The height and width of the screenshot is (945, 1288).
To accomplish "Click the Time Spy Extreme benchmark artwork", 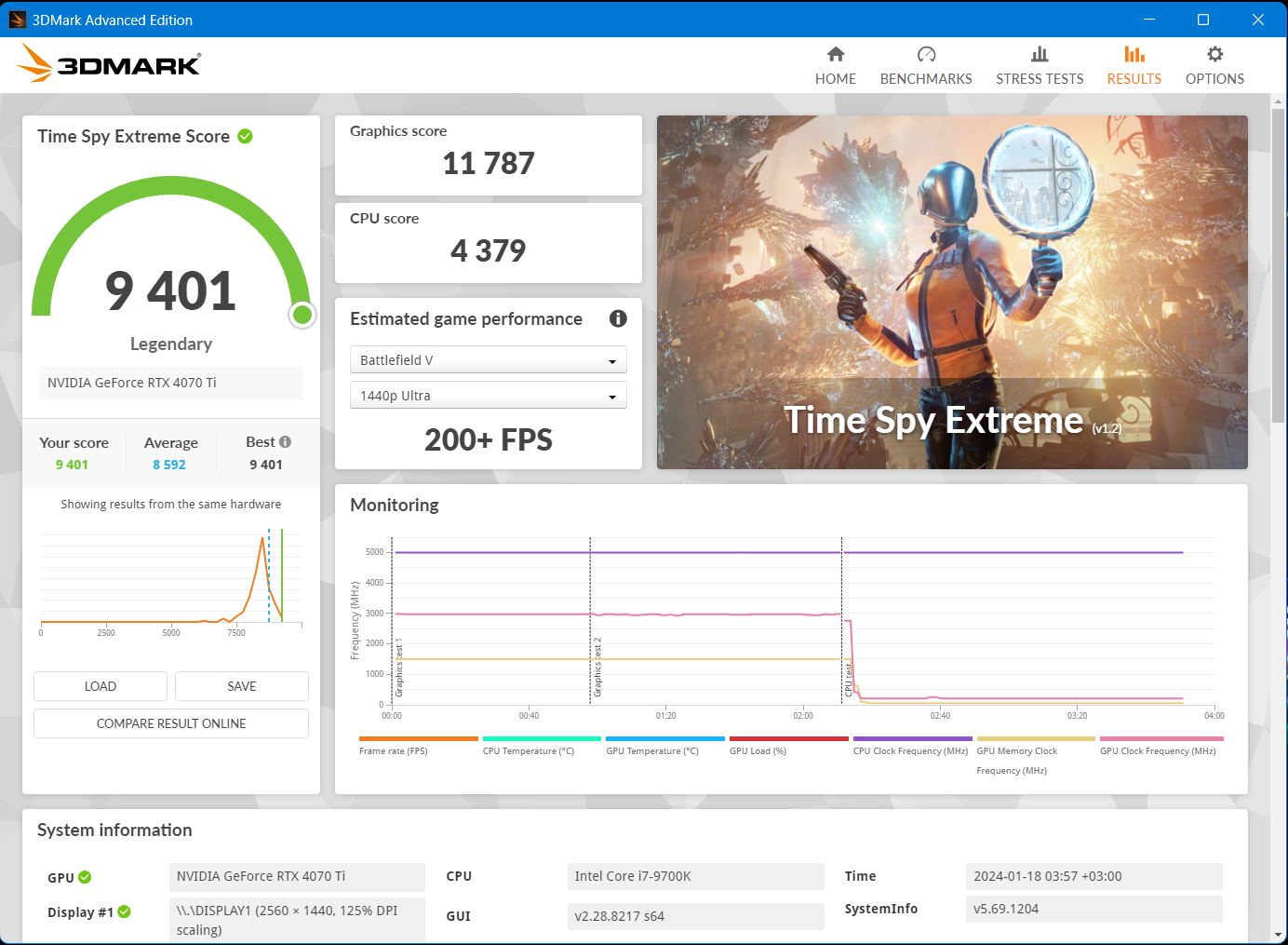I will [x=952, y=292].
